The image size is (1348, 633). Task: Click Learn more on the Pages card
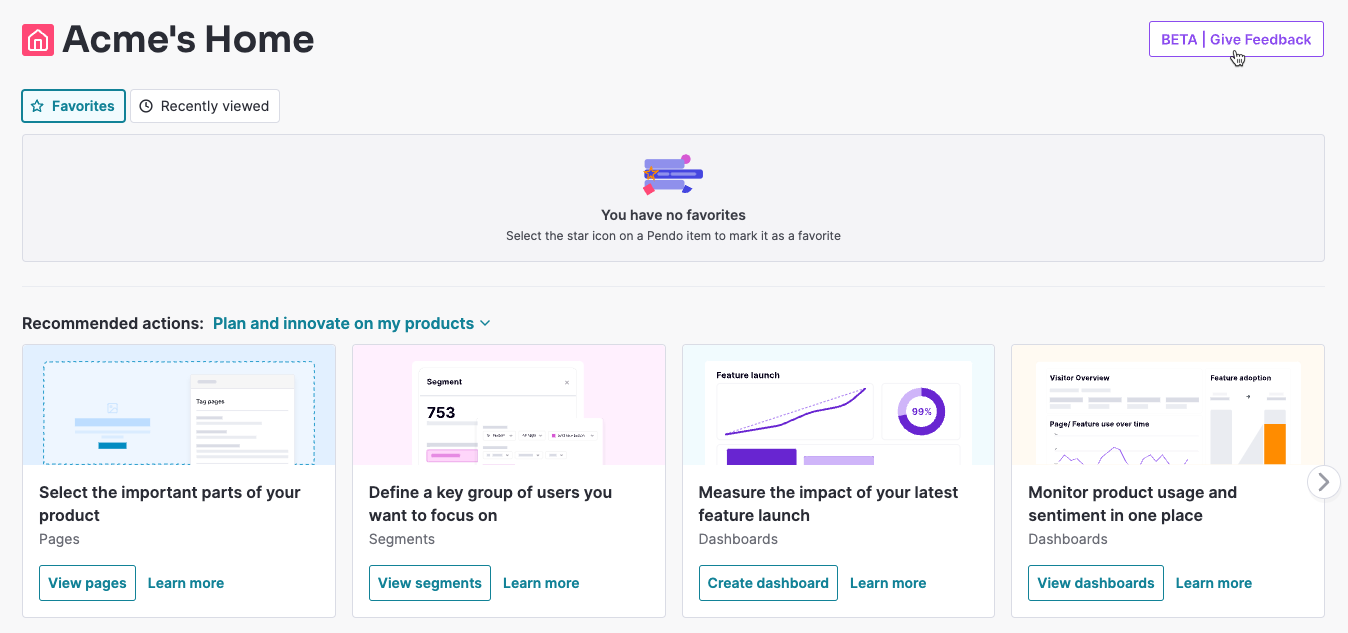pyautogui.click(x=186, y=582)
